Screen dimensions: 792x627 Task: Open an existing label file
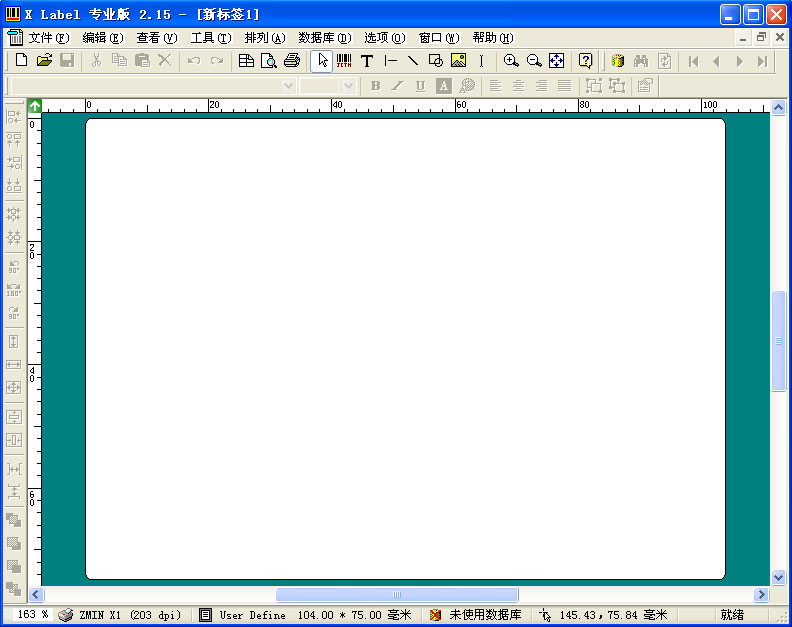coord(44,61)
